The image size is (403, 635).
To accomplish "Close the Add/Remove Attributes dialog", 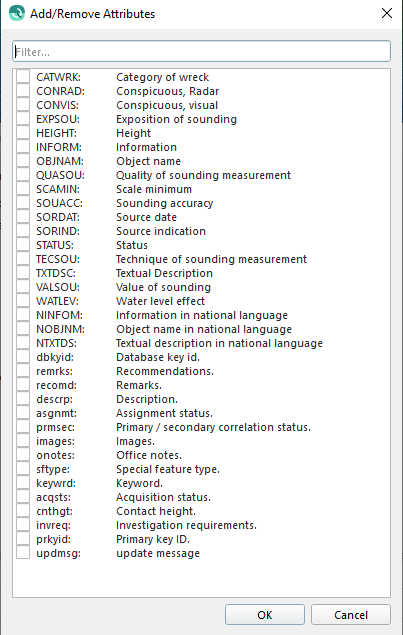I will [x=386, y=13].
